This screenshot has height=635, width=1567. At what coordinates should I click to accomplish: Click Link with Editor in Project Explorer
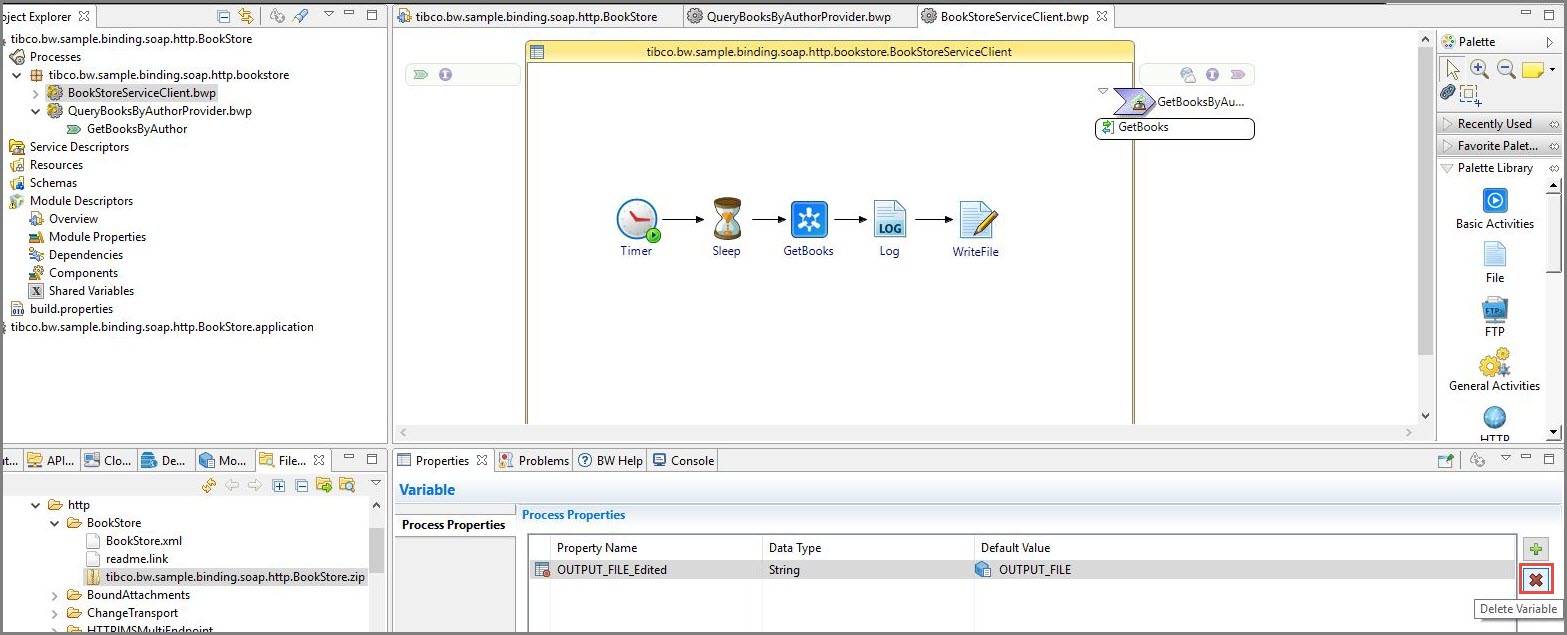[x=245, y=16]
